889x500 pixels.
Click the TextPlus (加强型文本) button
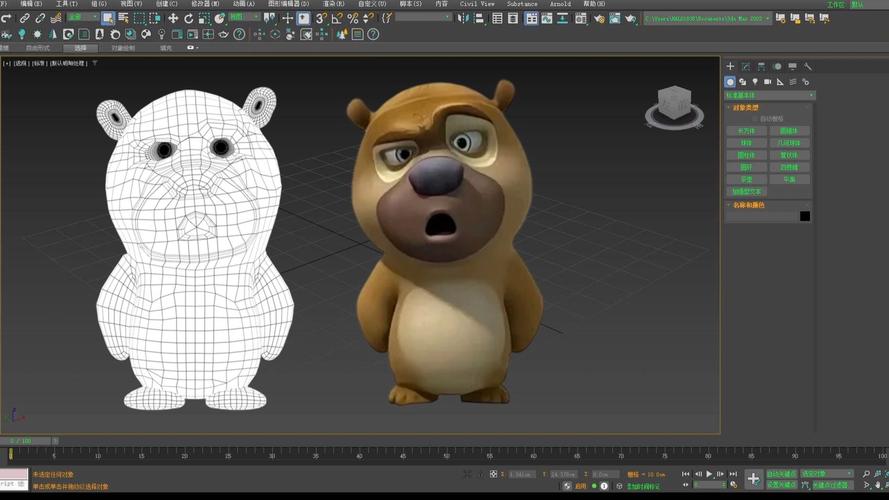pos(747,192)
